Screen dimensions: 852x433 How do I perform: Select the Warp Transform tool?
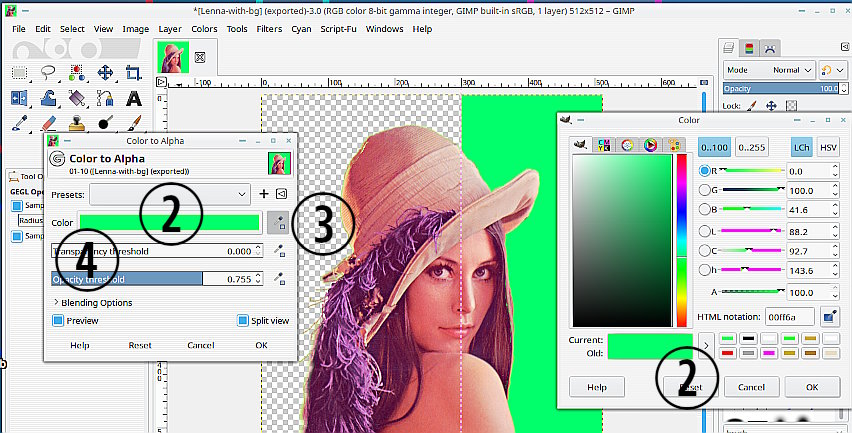click(x=48, y=98)
